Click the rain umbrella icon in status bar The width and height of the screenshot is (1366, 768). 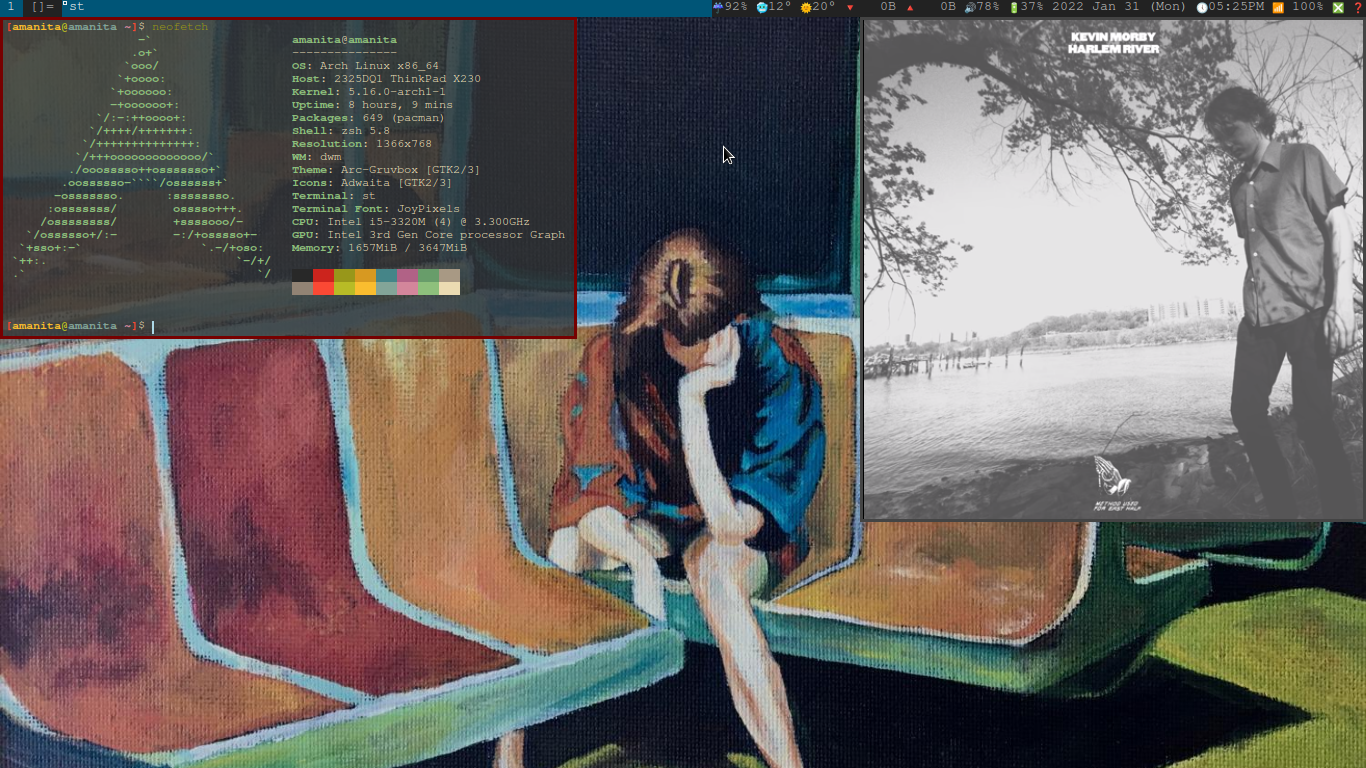(x=718, y=7)
